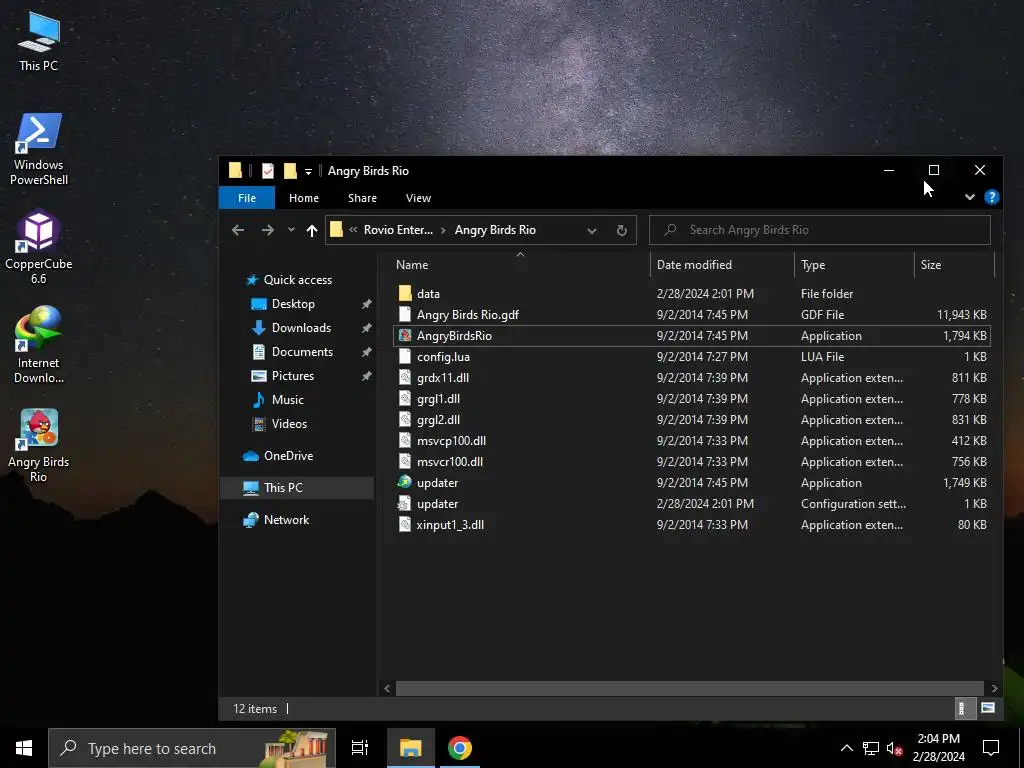
Task: Click the taskbar search box
Action: 191,748
